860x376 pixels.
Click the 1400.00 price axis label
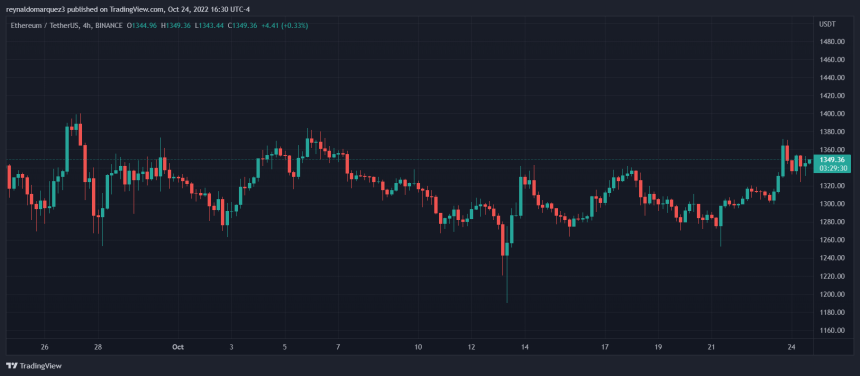831,114
